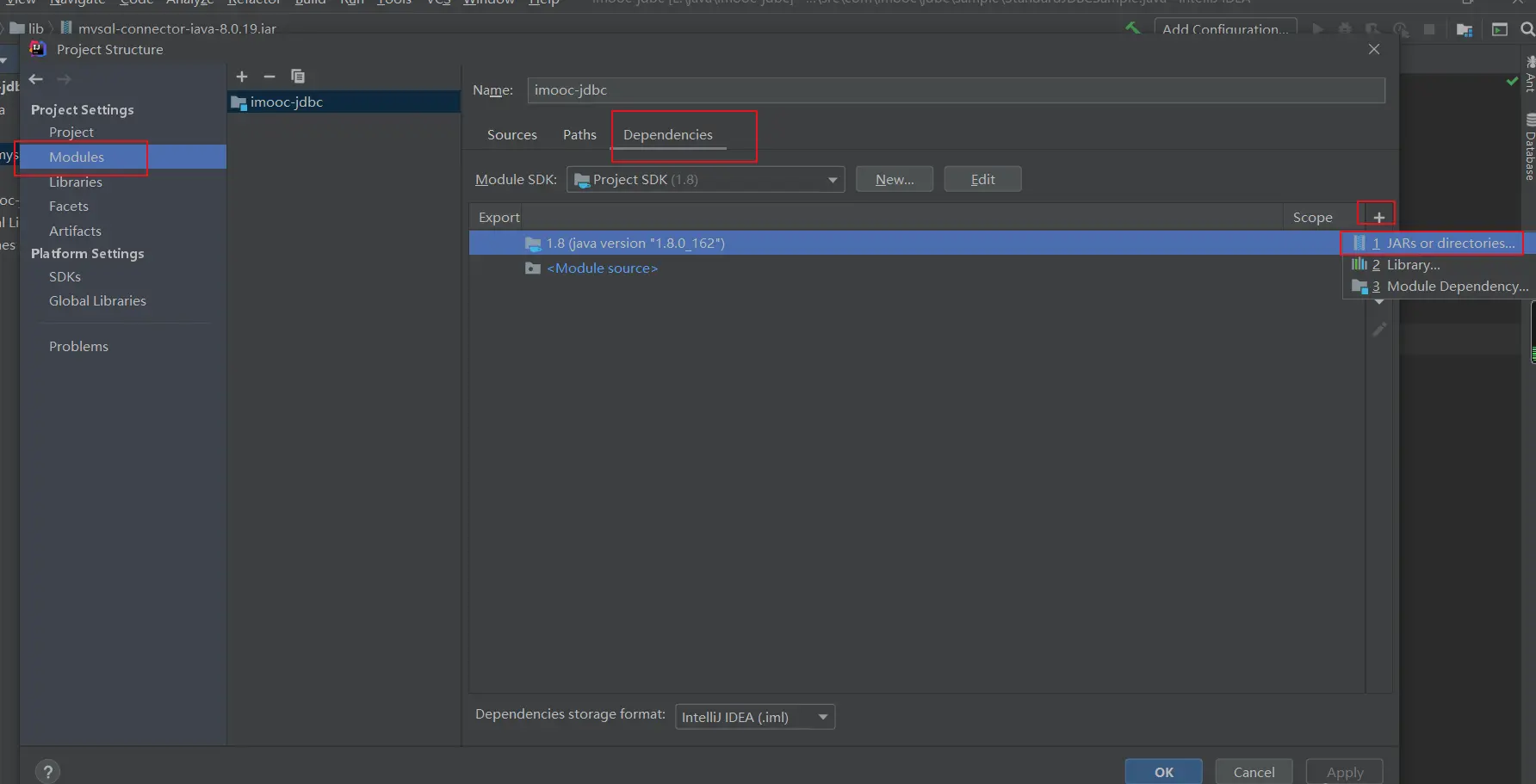The image size is (1536, 784).
Task: Click the add module plus icon
Action: (242, 77)
